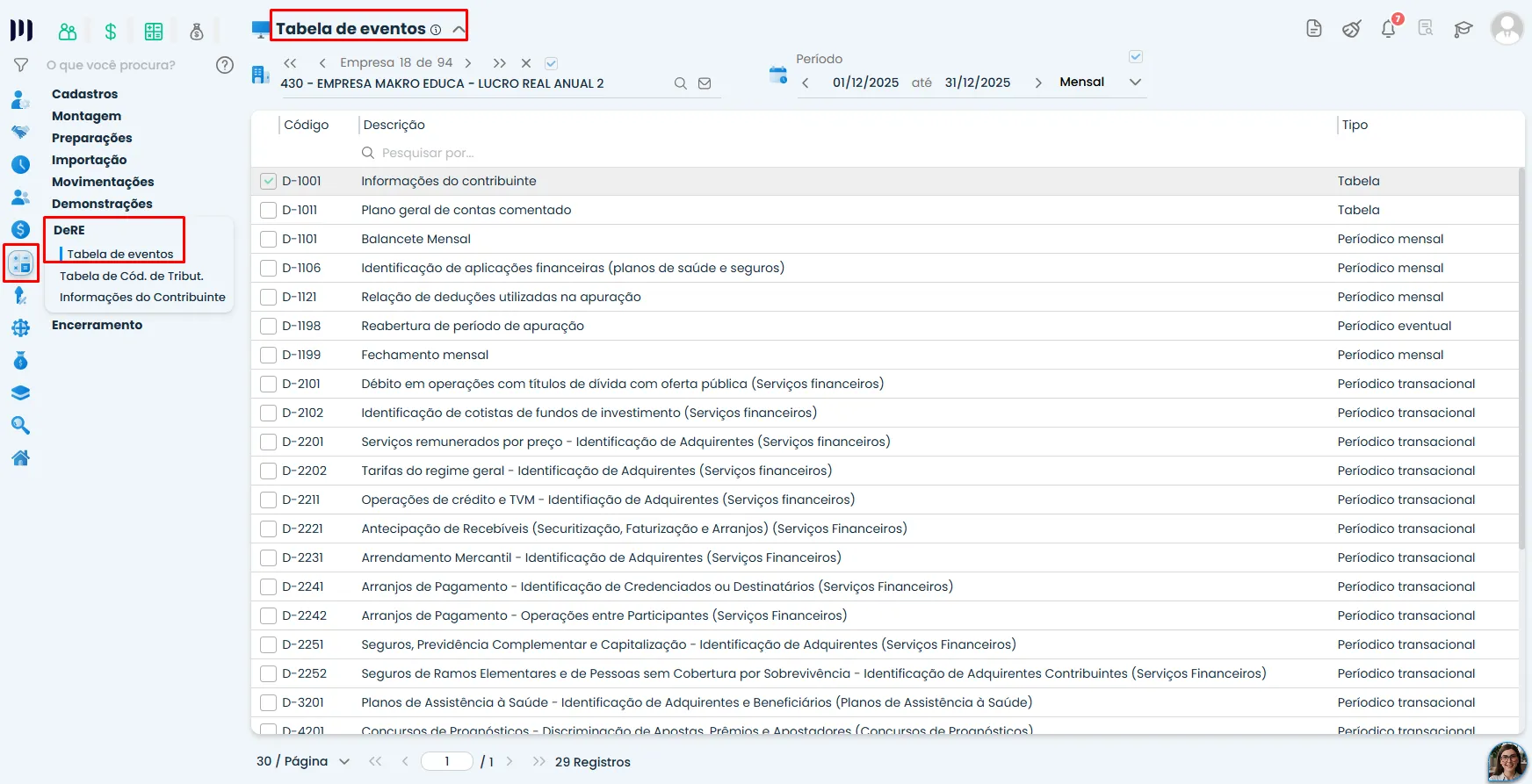Click the filter funnel icon
This screenshot has height=784, width=1532.
[21, 65]
